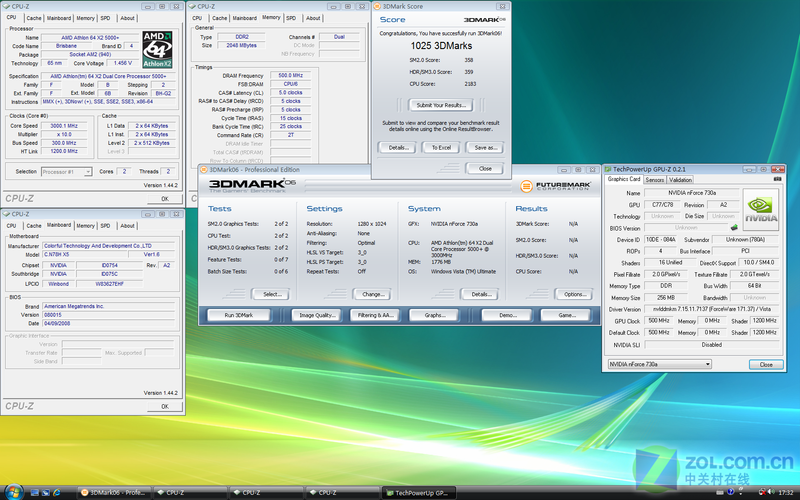Open About tab in the CPU-Z processor window
Viewport: 800px width, 500px height.
tap(128, 18)
